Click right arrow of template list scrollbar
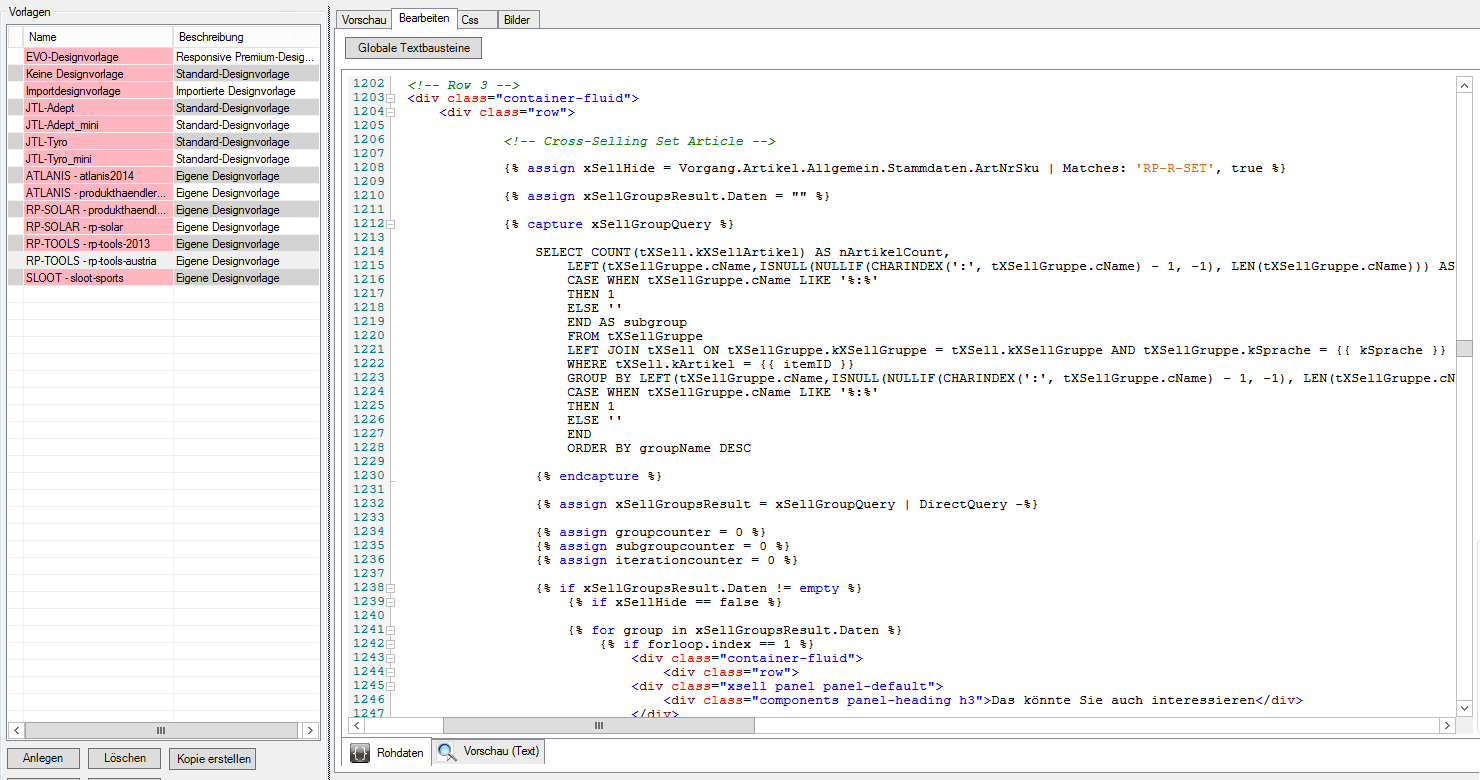The image size is (1480, 780). pos(310,730)
